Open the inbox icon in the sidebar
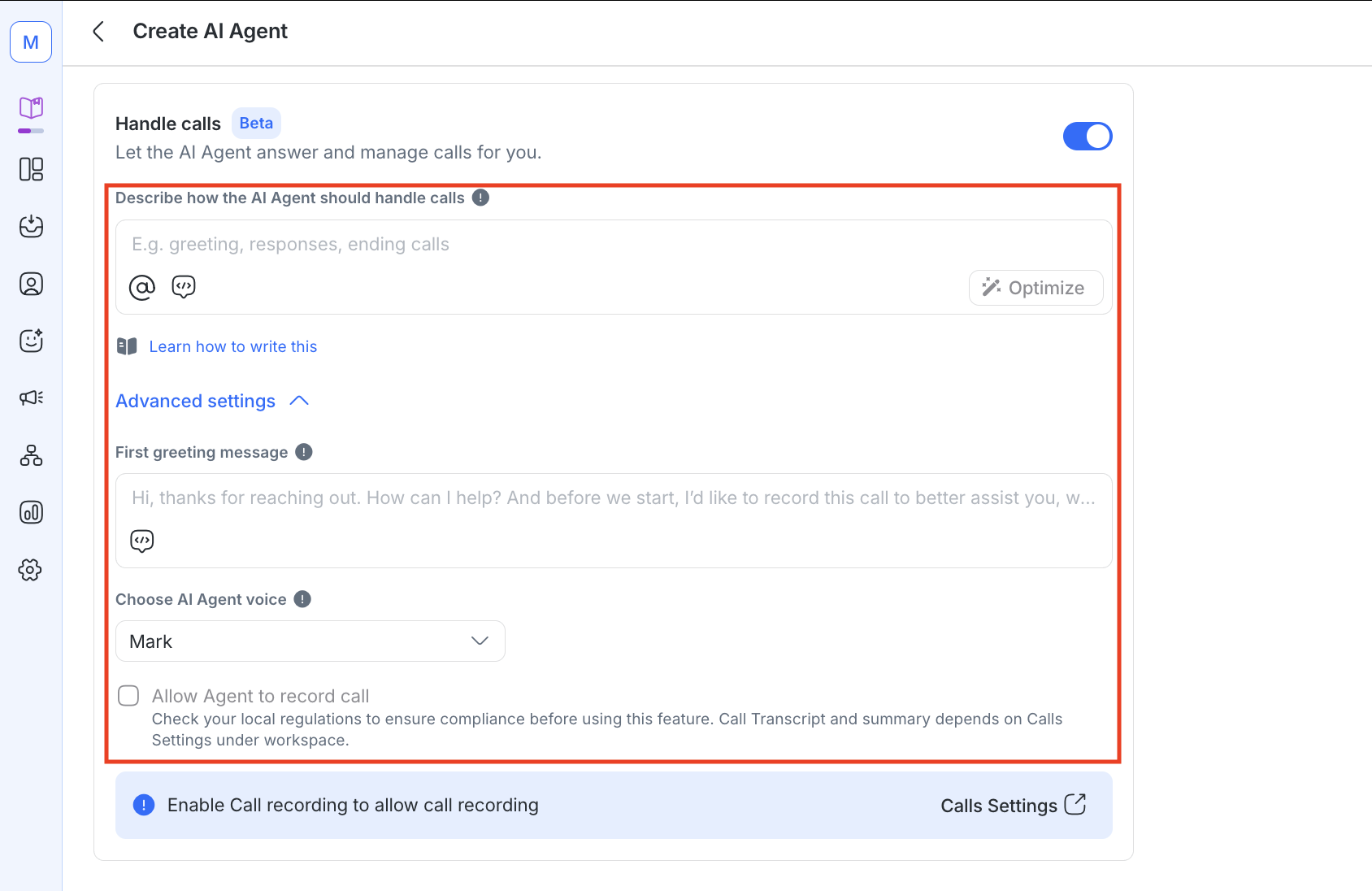Viewport: 1372px width, 891px height. (31, 227)
